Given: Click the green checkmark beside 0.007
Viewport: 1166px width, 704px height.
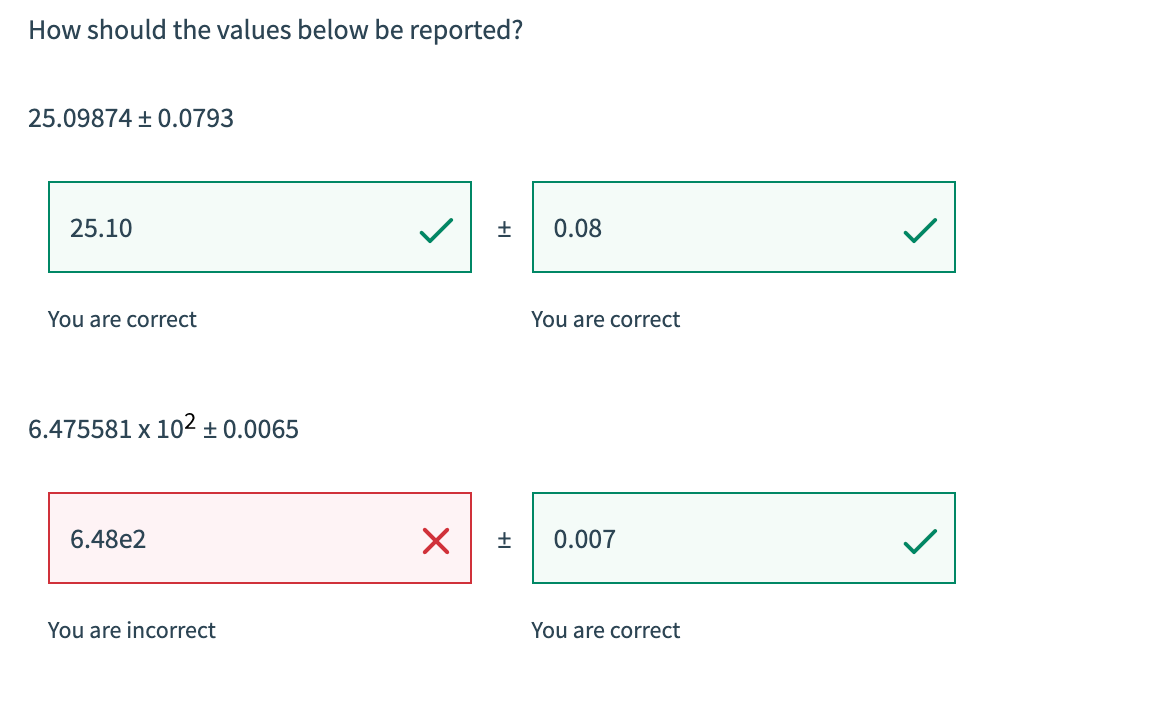Looking at the screenshot, I should (x=920, y=540).
